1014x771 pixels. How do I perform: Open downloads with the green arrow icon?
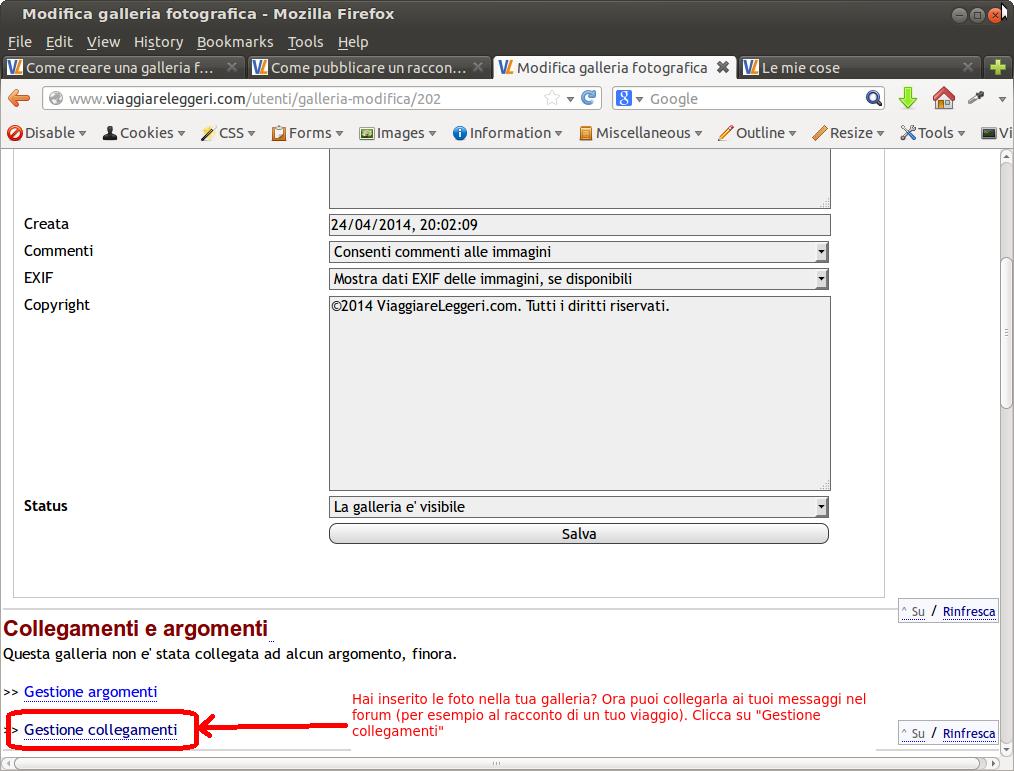coord(908,98)
